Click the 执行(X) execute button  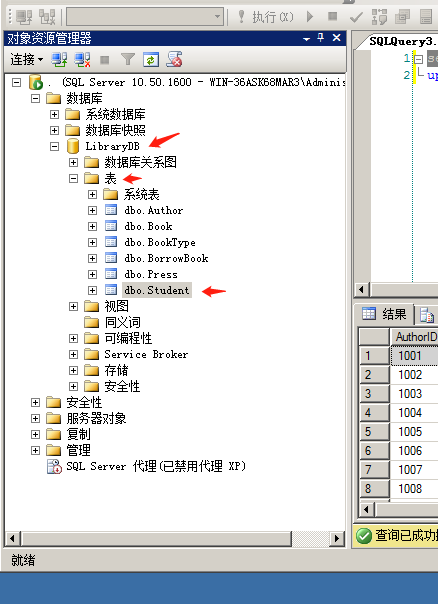click(x=266, y=17)
